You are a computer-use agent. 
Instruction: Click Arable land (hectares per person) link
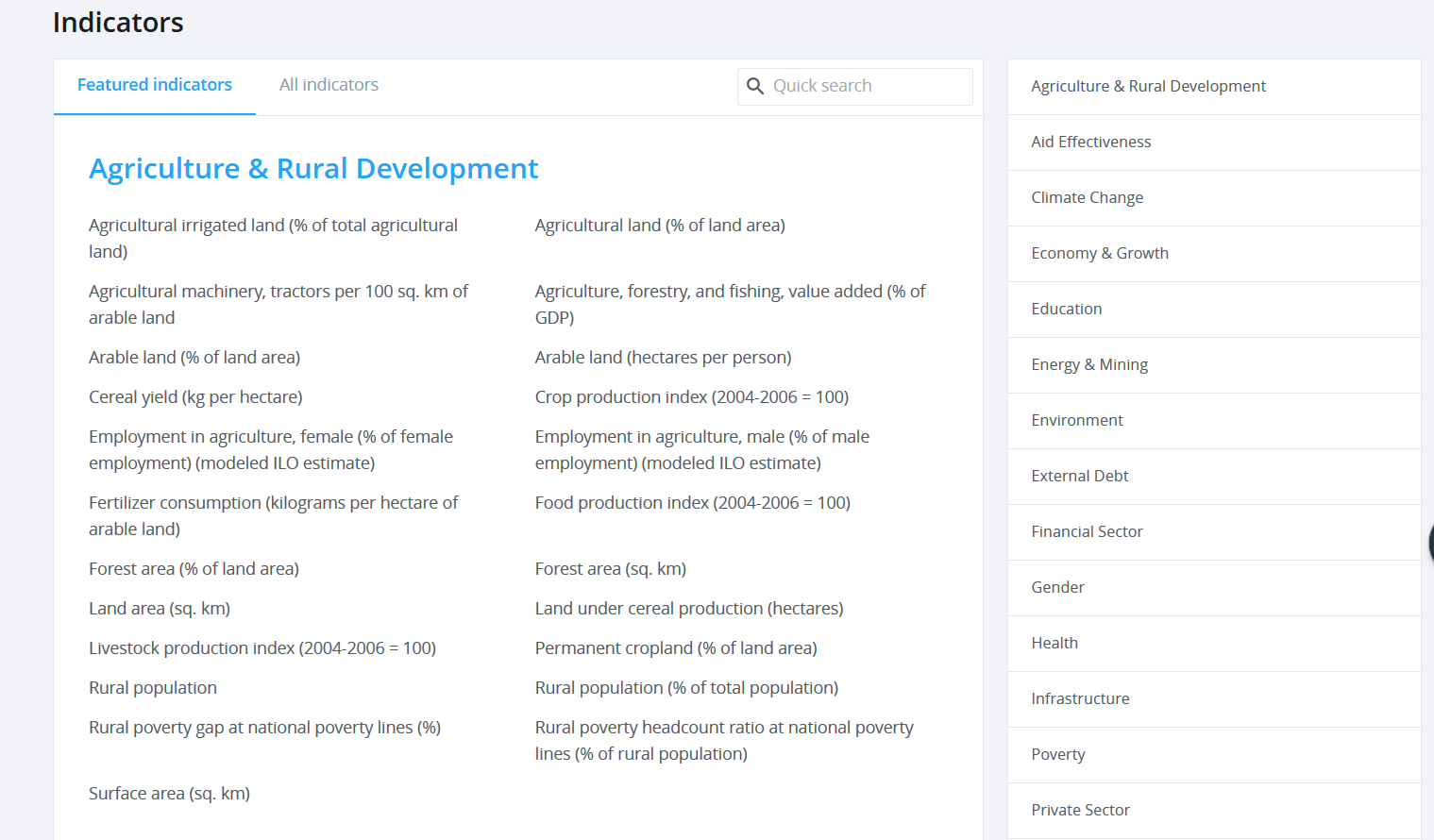663,358
